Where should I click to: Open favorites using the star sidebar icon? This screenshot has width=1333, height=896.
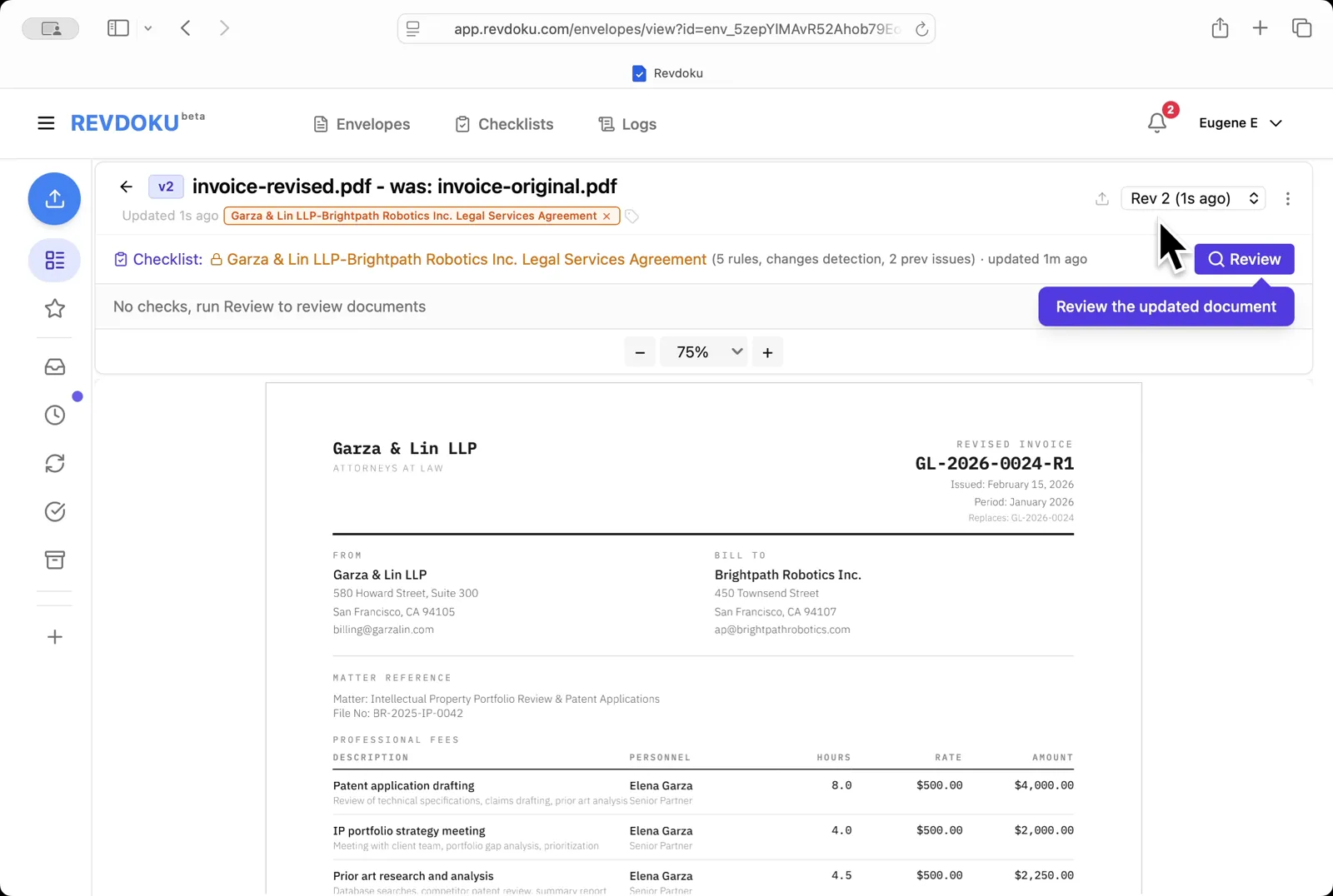pyautogui.click(x=54, y=308)
